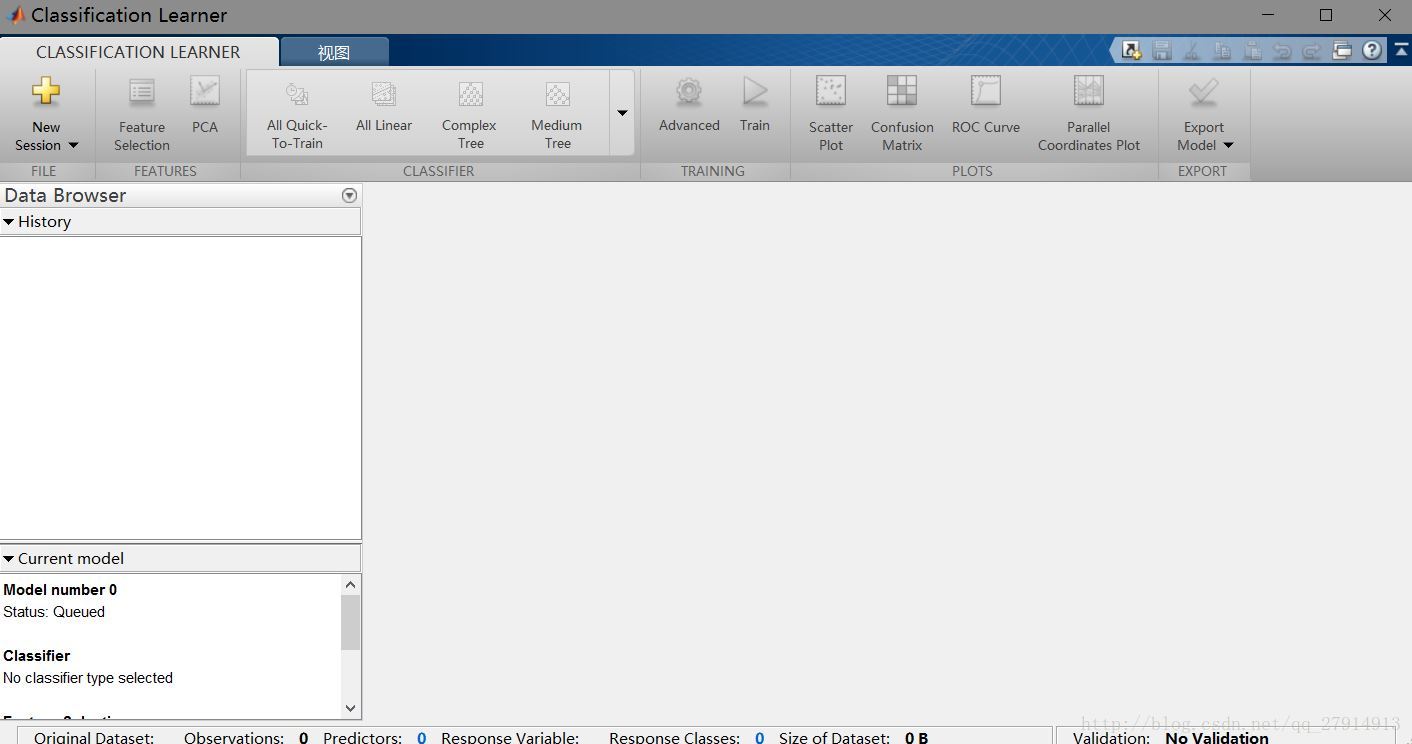Click the 'Predictors:' status bar label
The height and width of the screenshot is (744, 1412).
pyautogui.click(x=362, y=738)
